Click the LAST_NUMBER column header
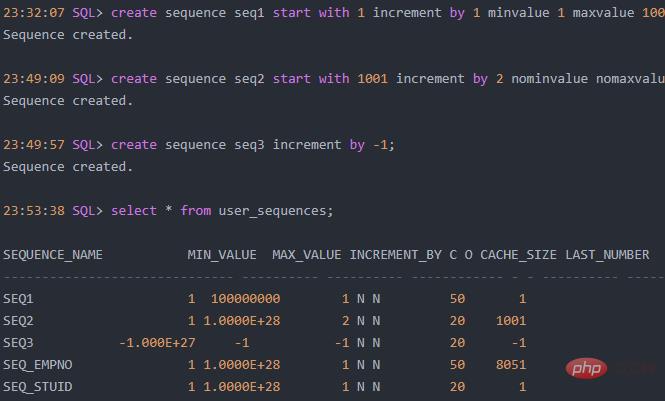The image size is (665, 401). [607, 255]
